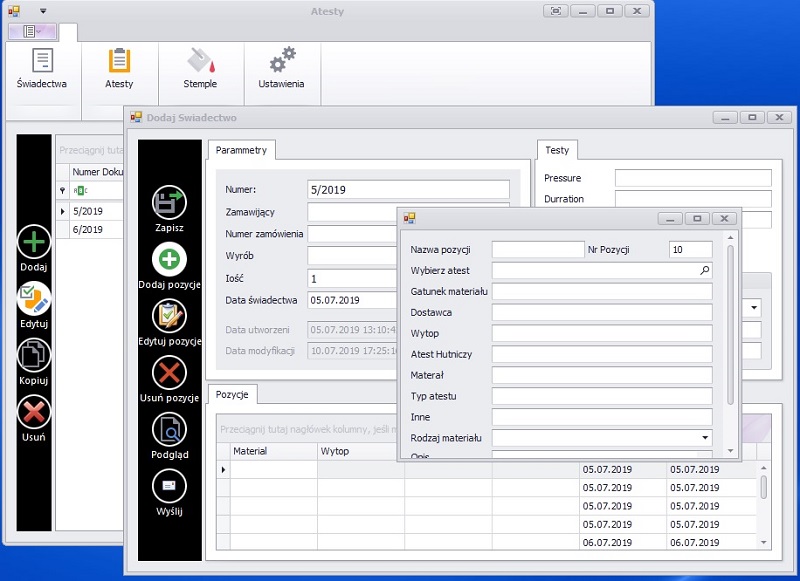800x581 pixels.
Task: Focus the Gatunek materiału field
Action: tap(602, 291)
